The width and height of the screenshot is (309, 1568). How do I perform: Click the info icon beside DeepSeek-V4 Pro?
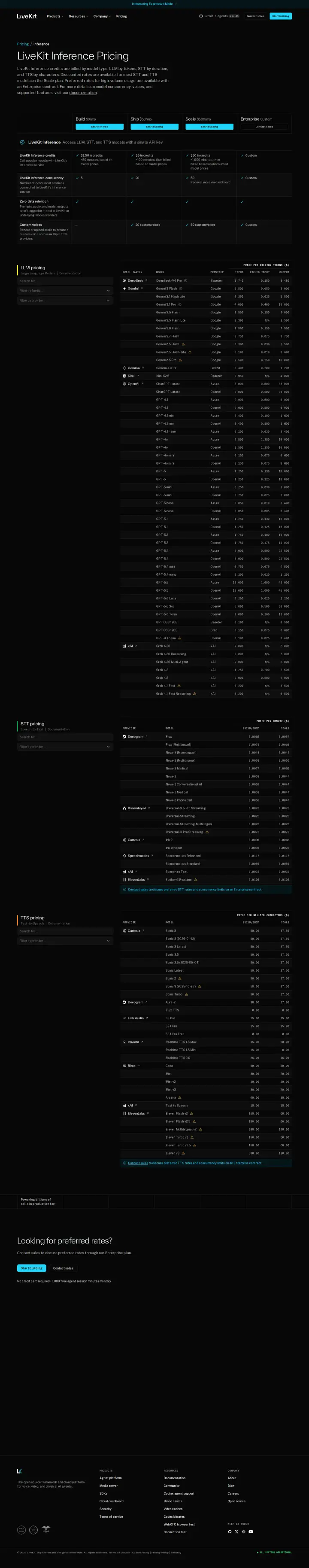[185, 281]
